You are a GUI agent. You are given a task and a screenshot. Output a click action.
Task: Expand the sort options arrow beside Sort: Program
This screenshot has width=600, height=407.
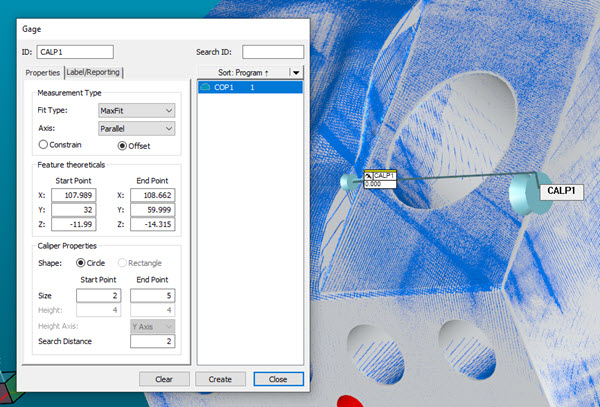(295, 72)
